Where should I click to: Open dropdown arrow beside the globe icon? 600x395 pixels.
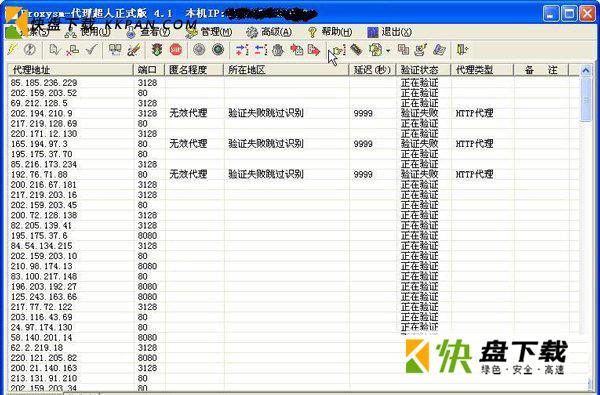[388, 51]
